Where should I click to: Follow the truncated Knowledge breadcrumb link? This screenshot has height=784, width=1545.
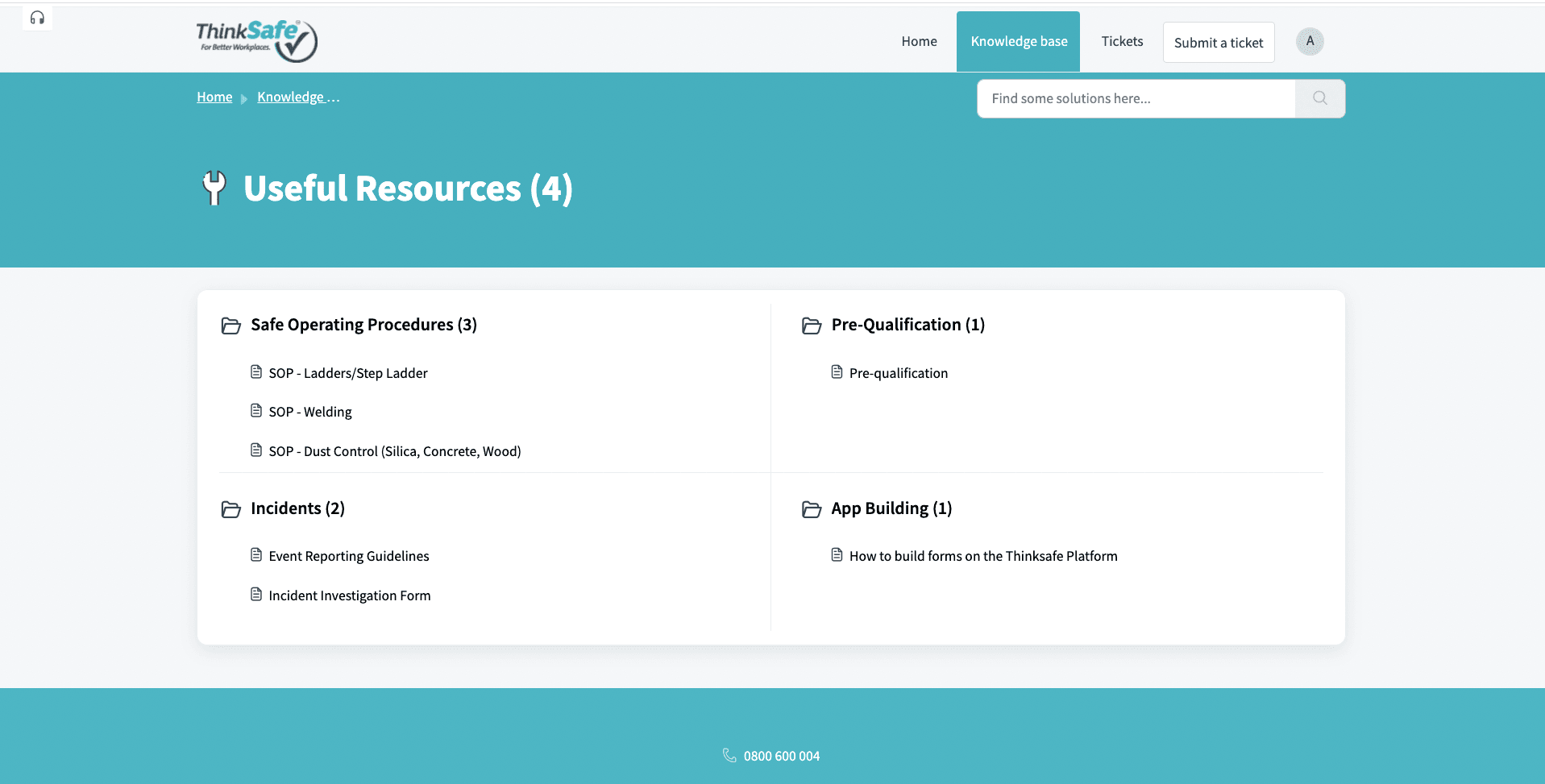(298, 97)
